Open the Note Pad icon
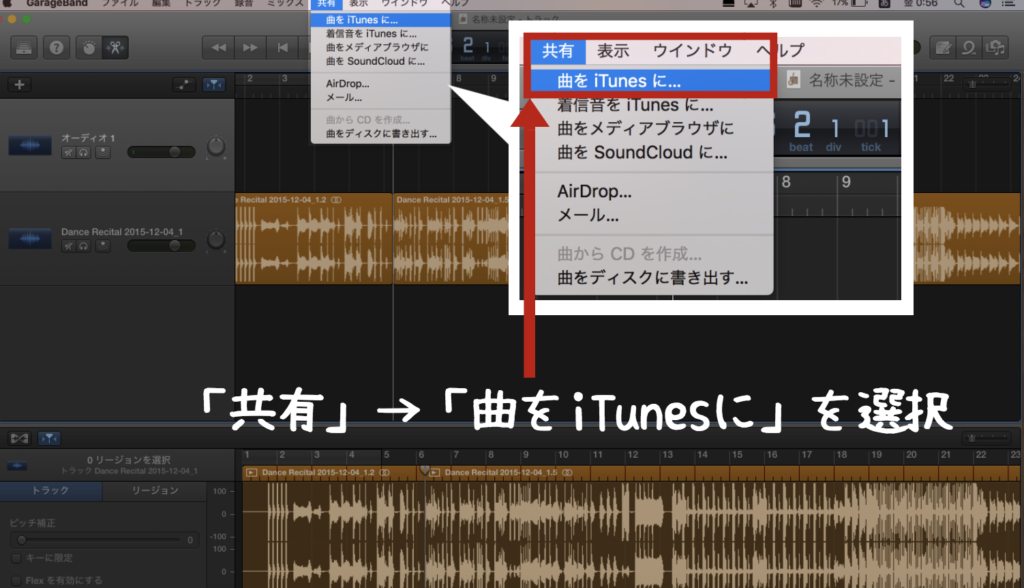Image resolution: width=1024 pixels, height=588 pixels. tap(943, 48)
